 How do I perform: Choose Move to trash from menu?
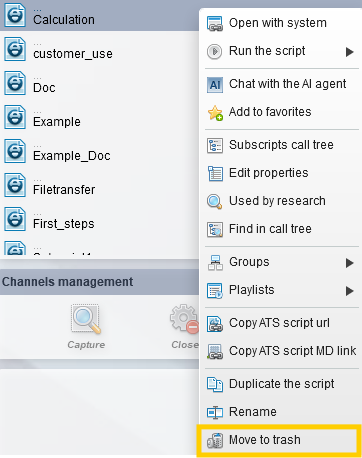coord(279,440)
